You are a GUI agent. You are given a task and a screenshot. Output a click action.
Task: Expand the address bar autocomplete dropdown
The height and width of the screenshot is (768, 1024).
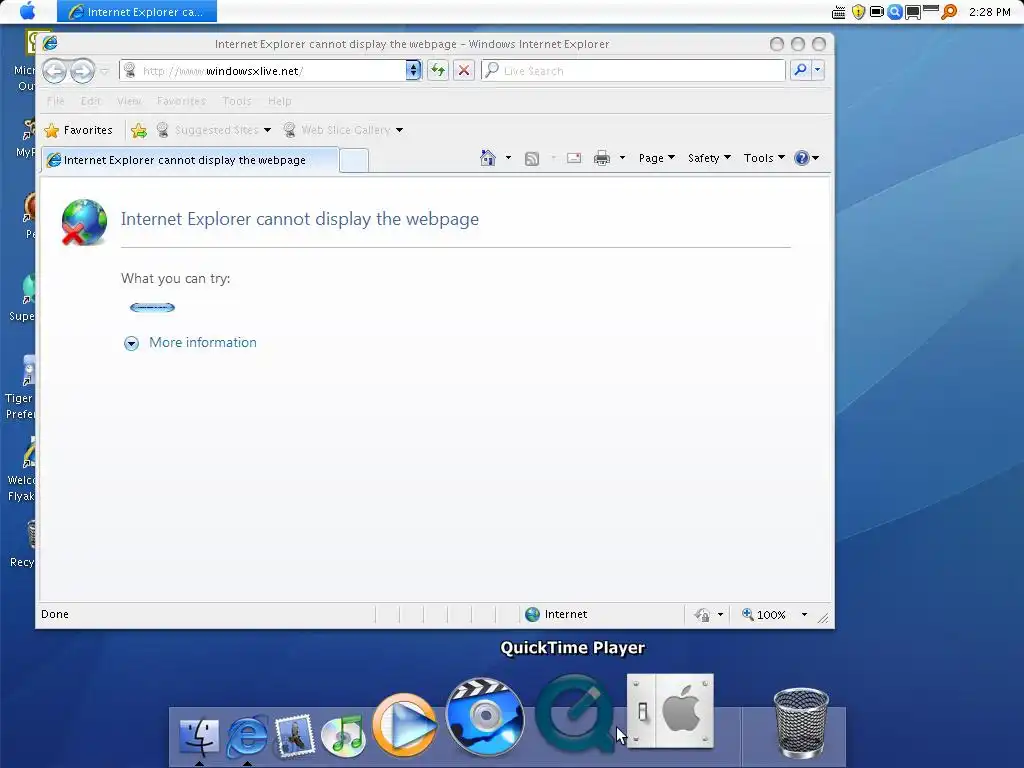(x=413, y=70)
